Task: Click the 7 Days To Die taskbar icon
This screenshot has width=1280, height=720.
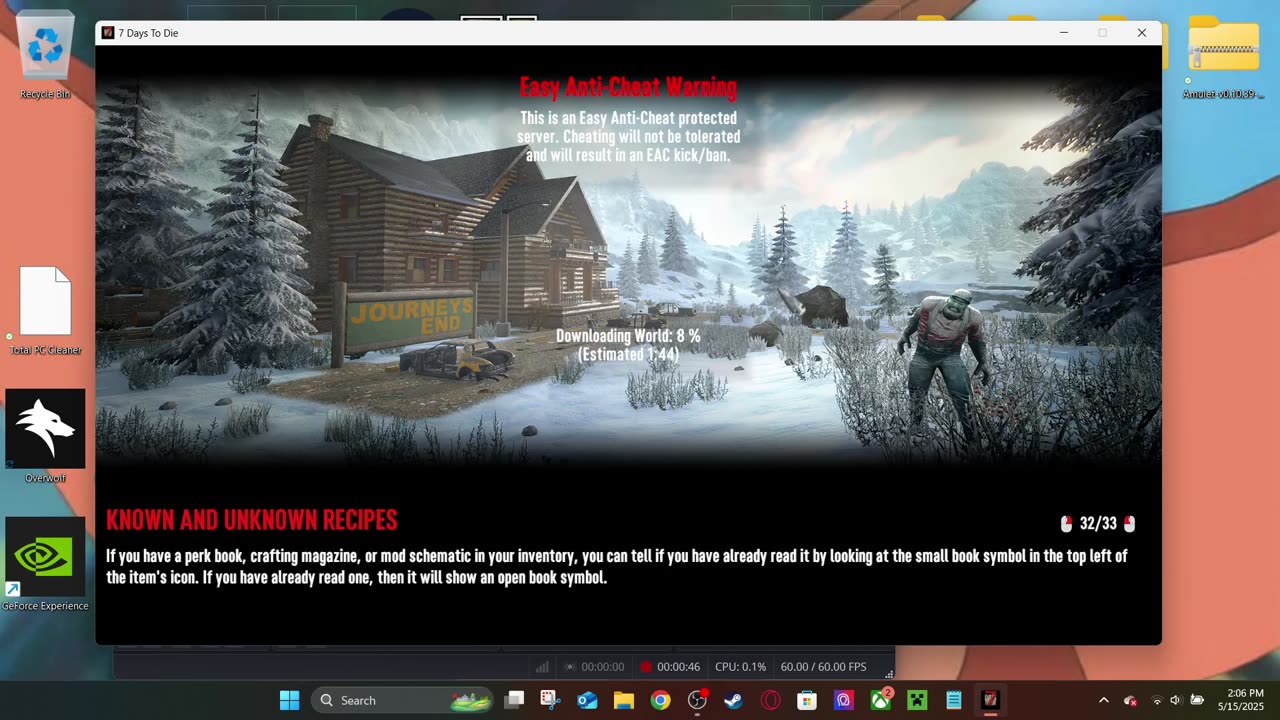Action: (x=990, y=700)
